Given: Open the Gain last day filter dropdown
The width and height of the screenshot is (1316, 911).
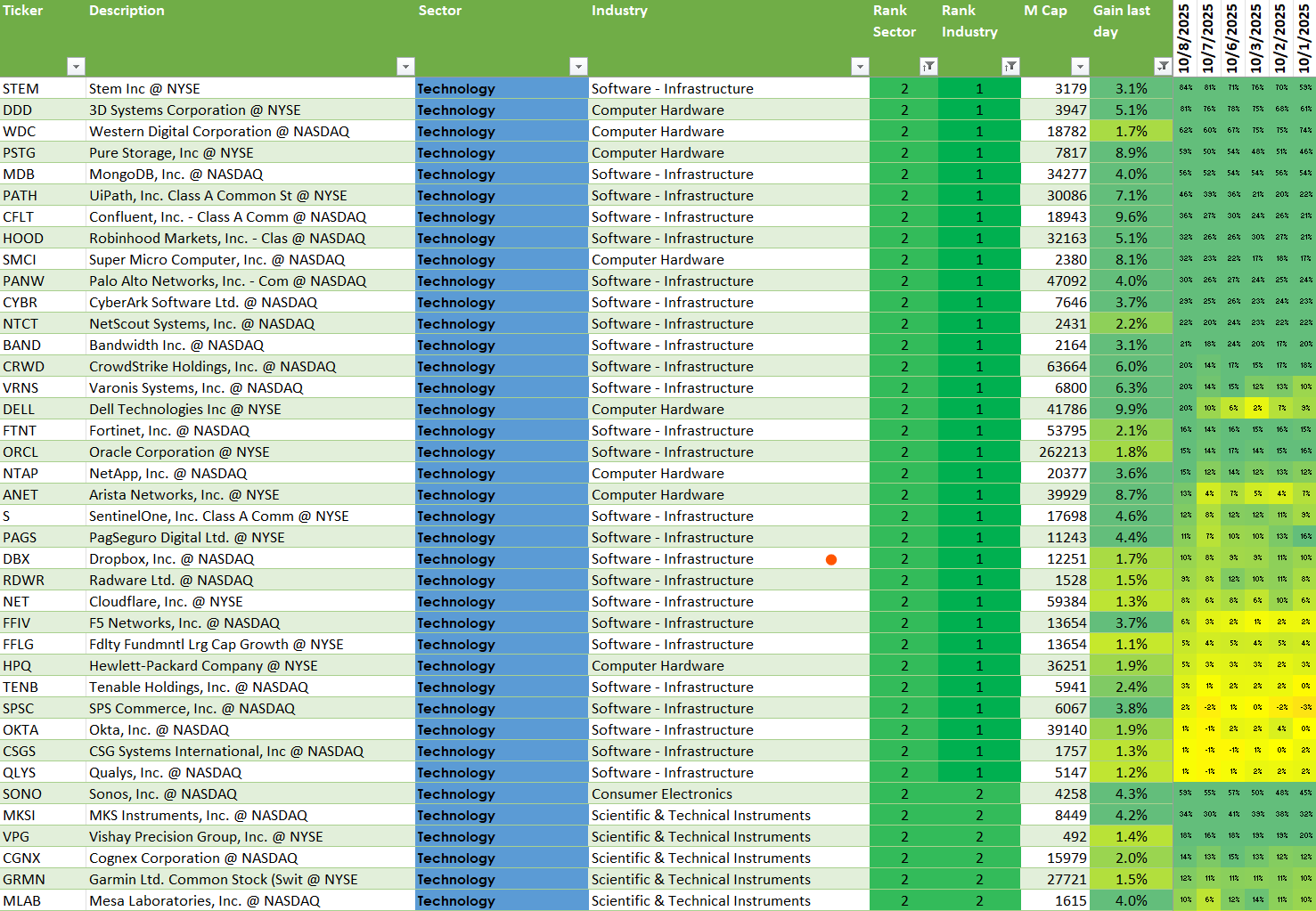Looking at the screenshot, I should 1163,67.
